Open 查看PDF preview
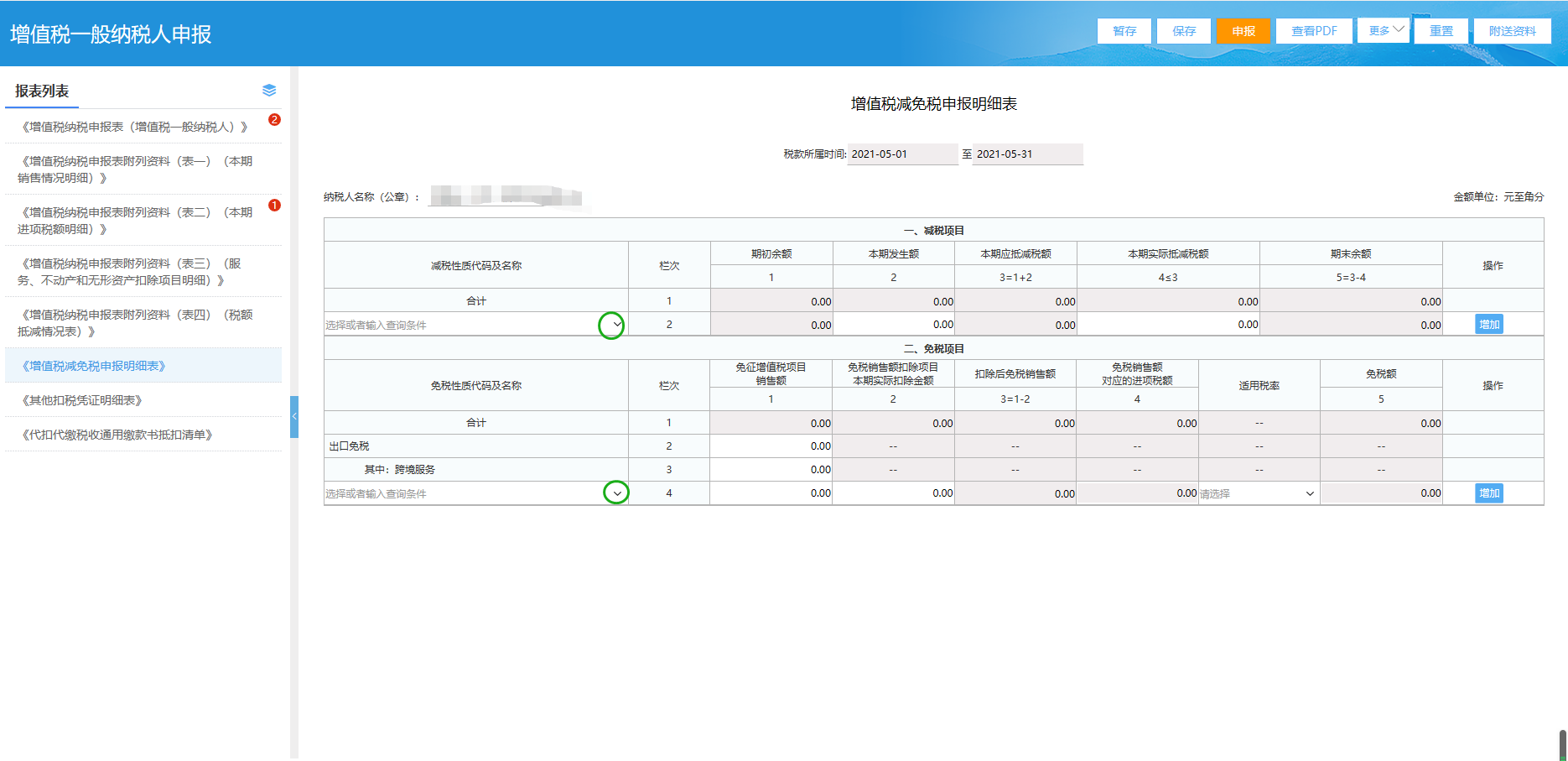This screenshot has width=1568, height=761. [x=1314, y=31]
